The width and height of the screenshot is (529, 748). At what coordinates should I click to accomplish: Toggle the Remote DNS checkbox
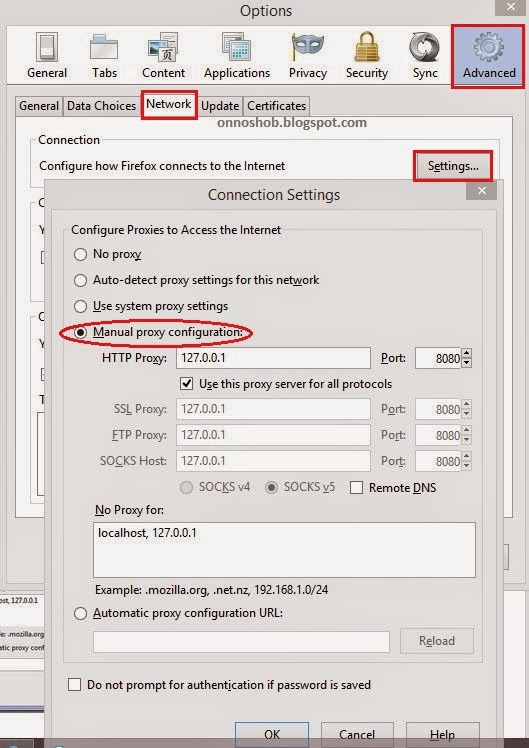(356, 488)
